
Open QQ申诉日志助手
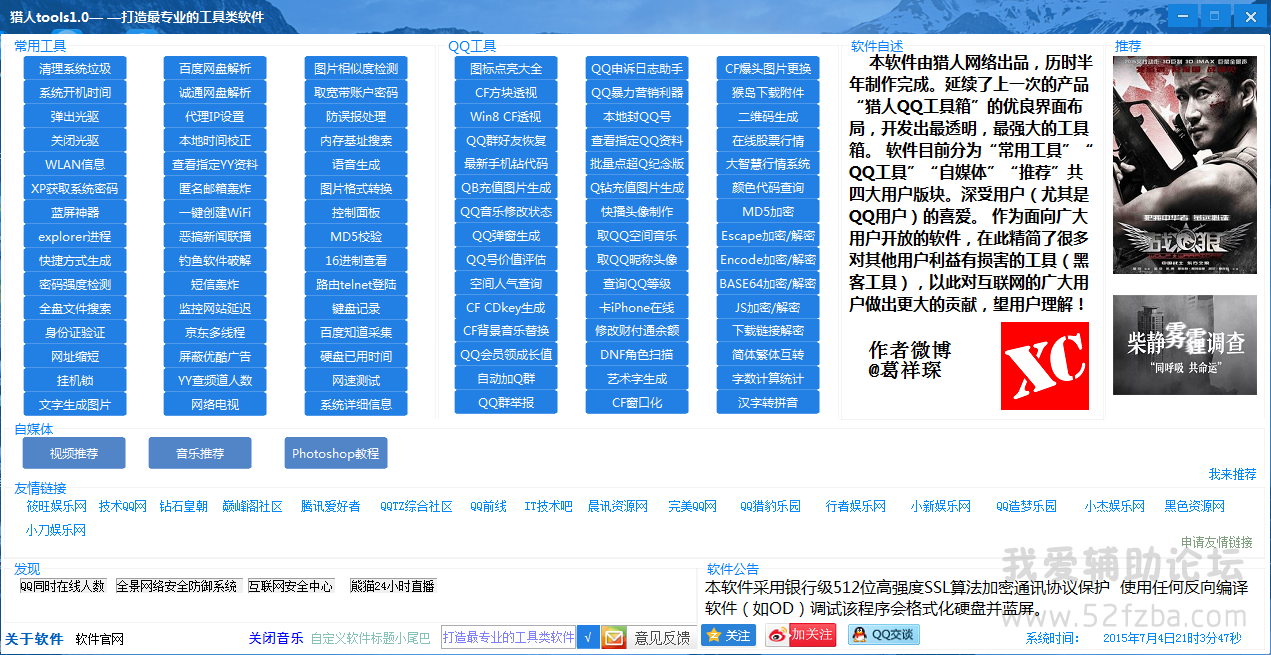pyautogui.click(x=637, y=68)
